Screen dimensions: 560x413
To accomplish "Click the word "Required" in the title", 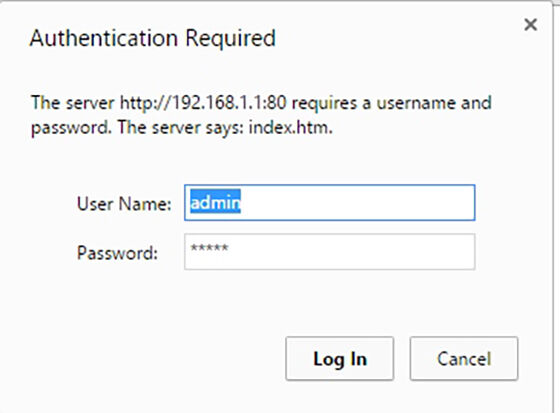I will point(231,38).
